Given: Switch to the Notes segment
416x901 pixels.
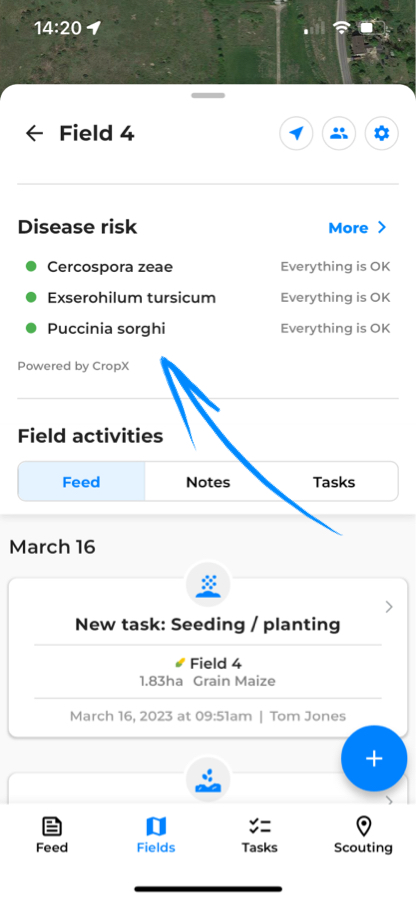Looking at the screenshot, I should (208, 482).
